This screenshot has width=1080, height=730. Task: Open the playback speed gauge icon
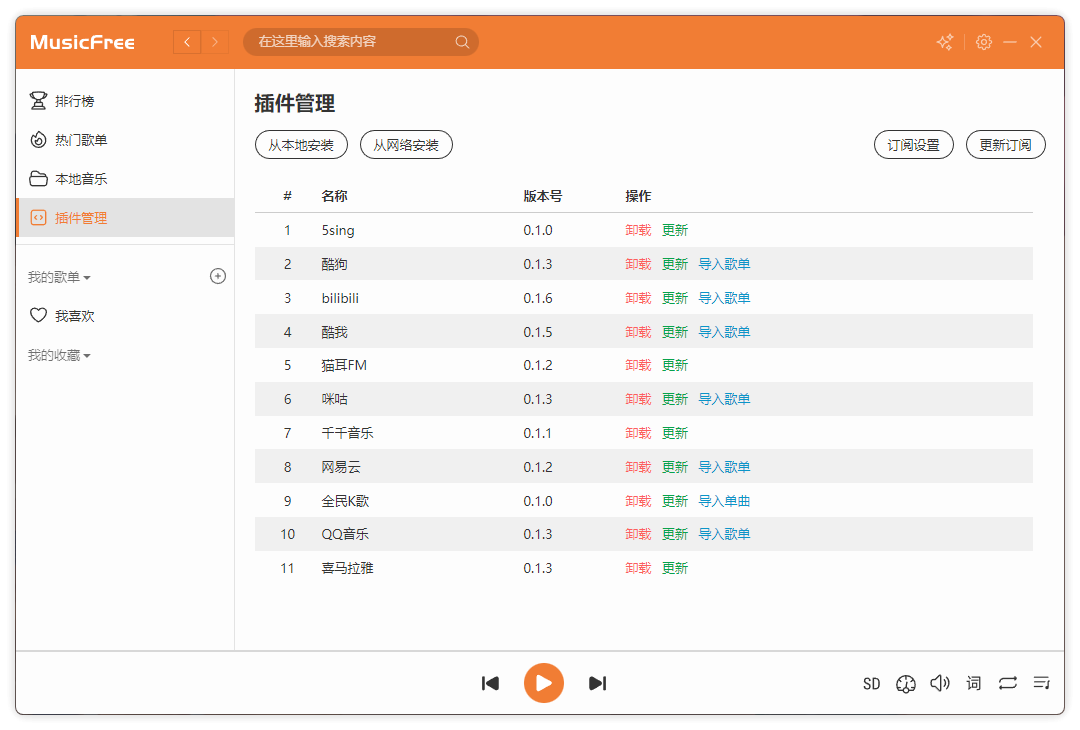click(x=906, y=684)
